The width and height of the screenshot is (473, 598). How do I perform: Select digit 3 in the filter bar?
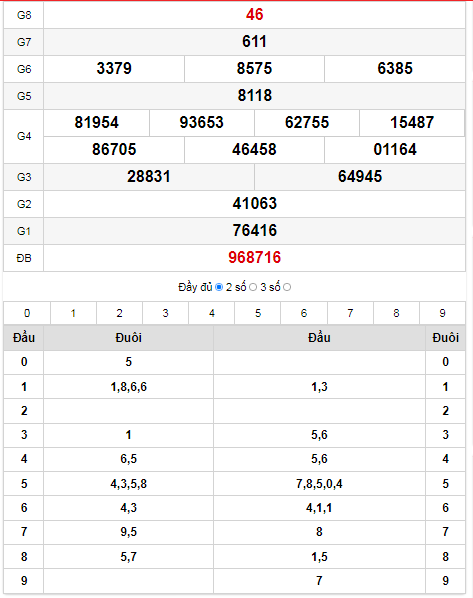click(166, 313)
